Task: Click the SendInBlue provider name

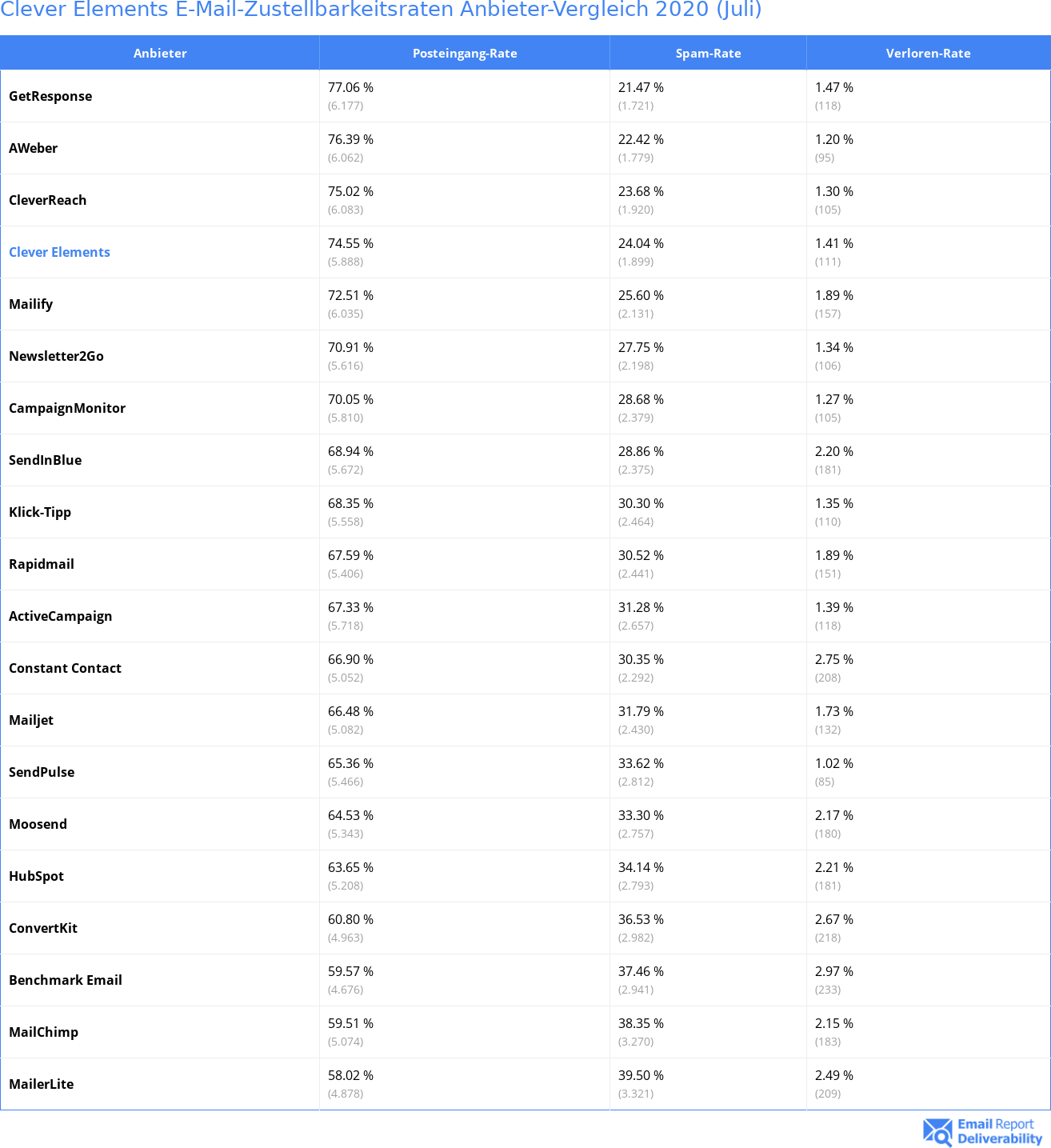Action: click(45, 460)
